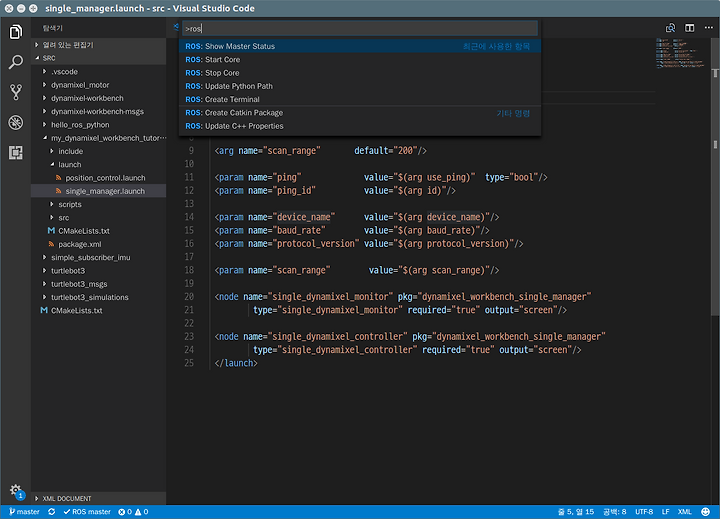Image resolution: width=720 pixels, height=519 pixels.
Task: Open the root-level CMakeLists.txt at tree bottom
Action: pyautogui.click(x=98, y=310)
